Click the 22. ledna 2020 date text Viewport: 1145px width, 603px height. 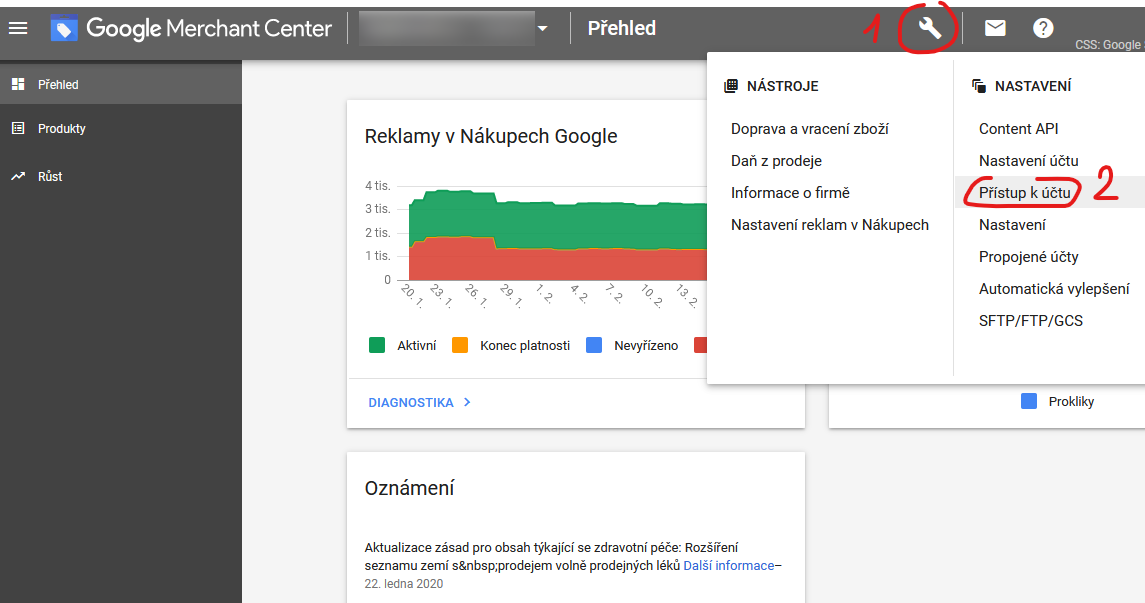(x=404, y=584)
